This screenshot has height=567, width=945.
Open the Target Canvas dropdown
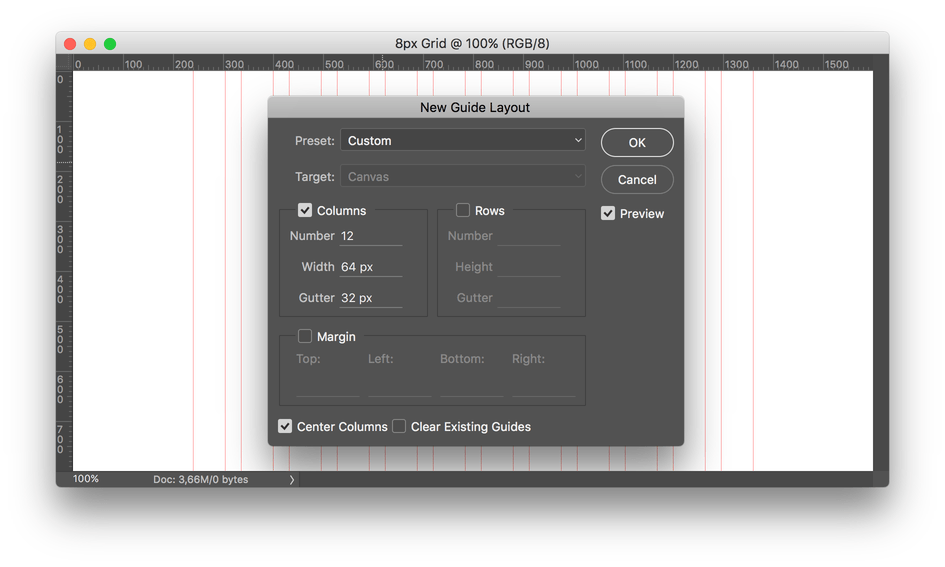[462, 177]
